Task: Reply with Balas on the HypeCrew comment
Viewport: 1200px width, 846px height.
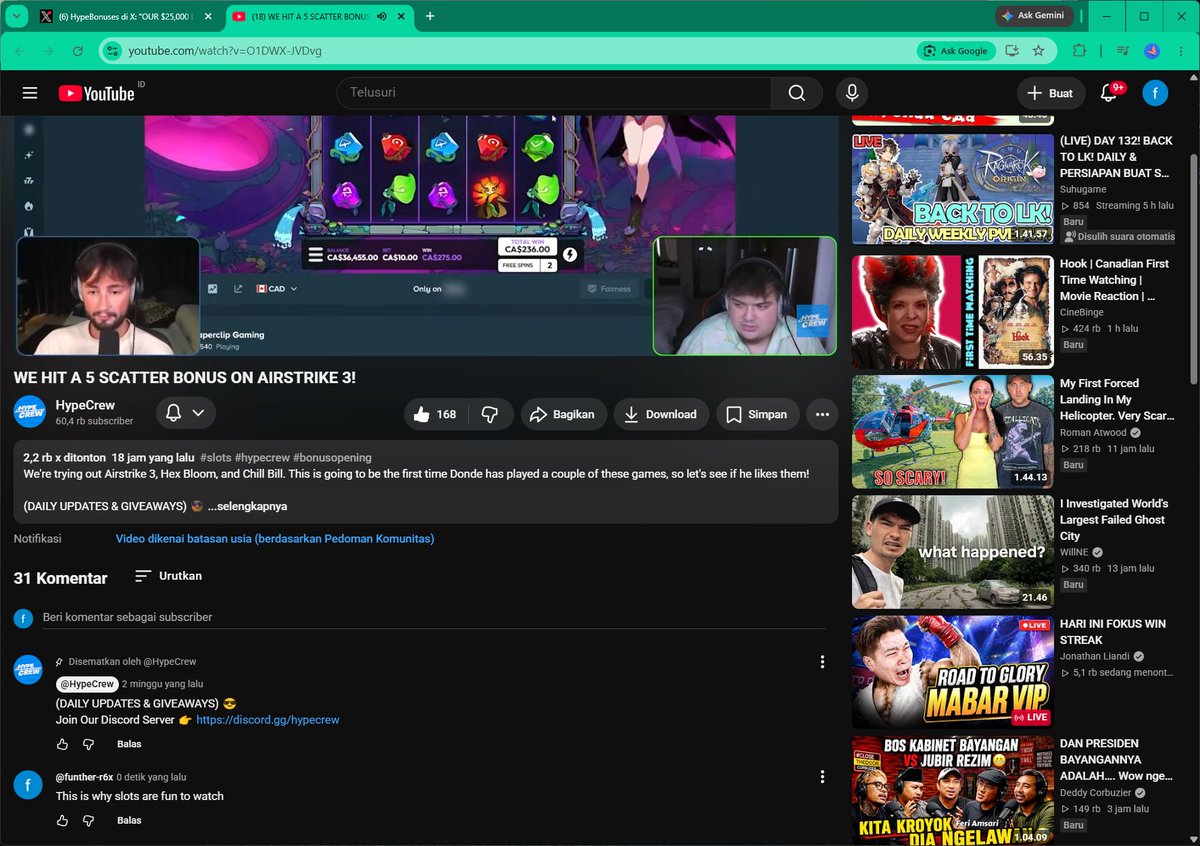Action: (x=129, y=744)
